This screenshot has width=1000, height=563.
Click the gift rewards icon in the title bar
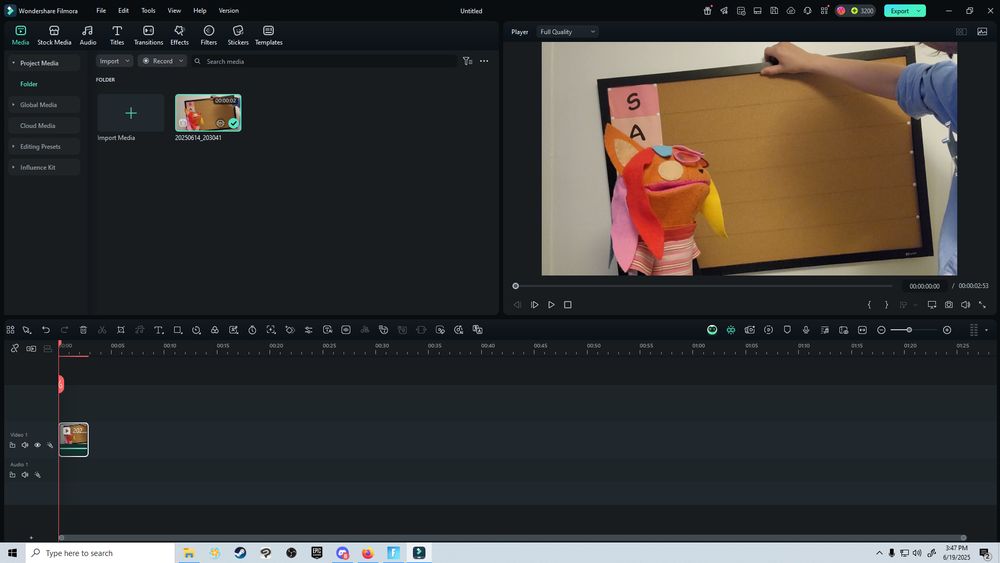coord(707,11)
